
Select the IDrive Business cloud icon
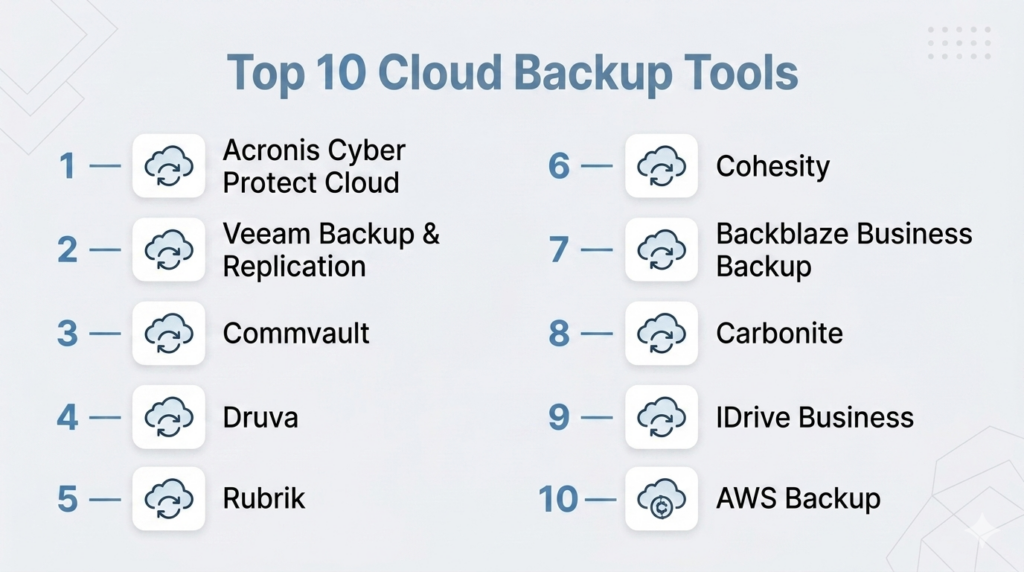(x=661, y=416)
